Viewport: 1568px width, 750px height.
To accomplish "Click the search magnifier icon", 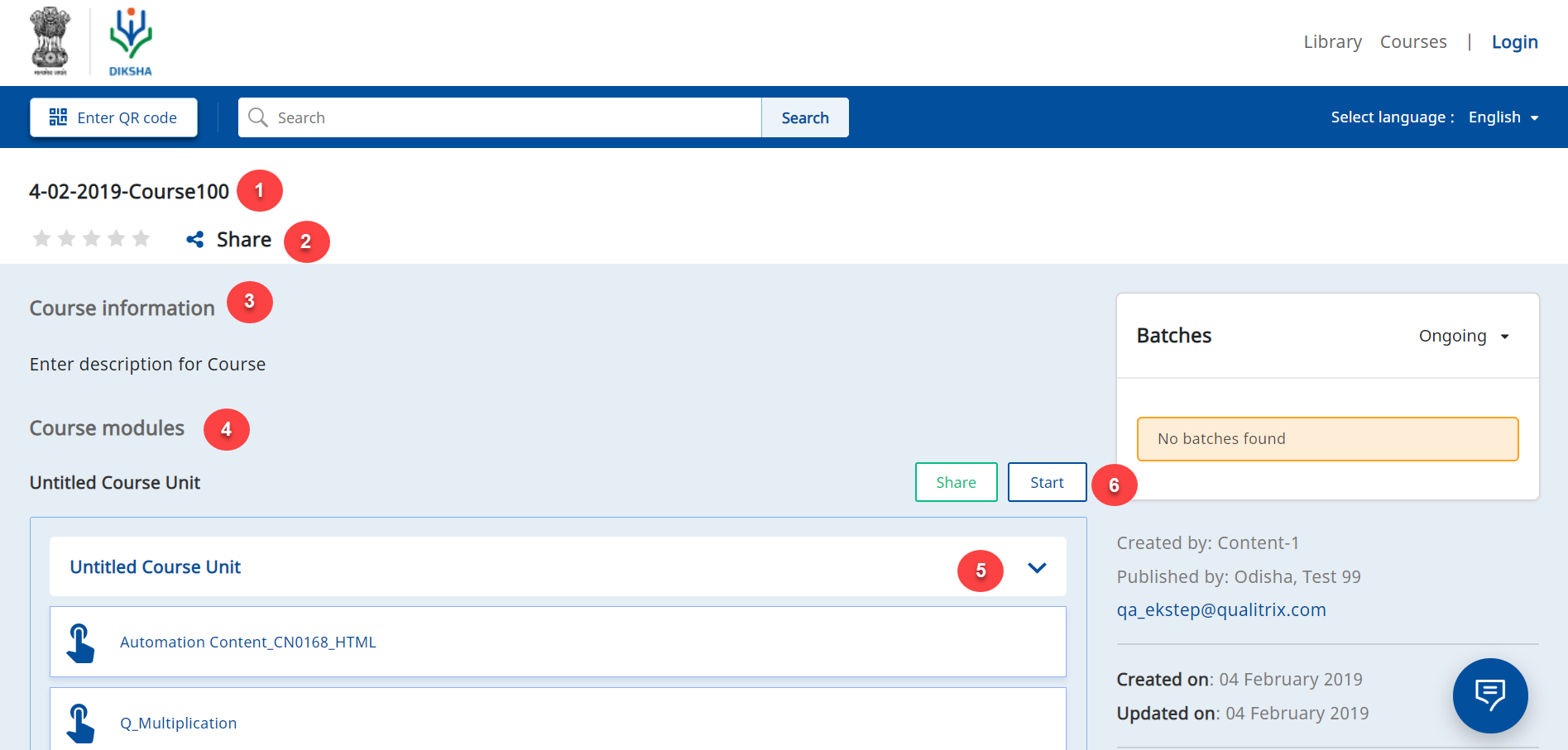I will click(258, 117).
